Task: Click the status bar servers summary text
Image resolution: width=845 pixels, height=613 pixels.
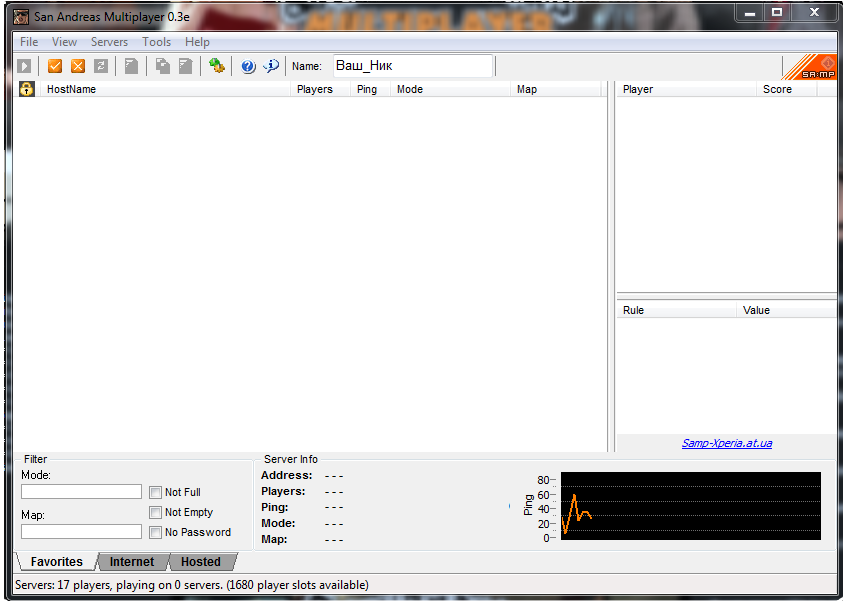Action: pyautogui.click(x=192, y=586)
